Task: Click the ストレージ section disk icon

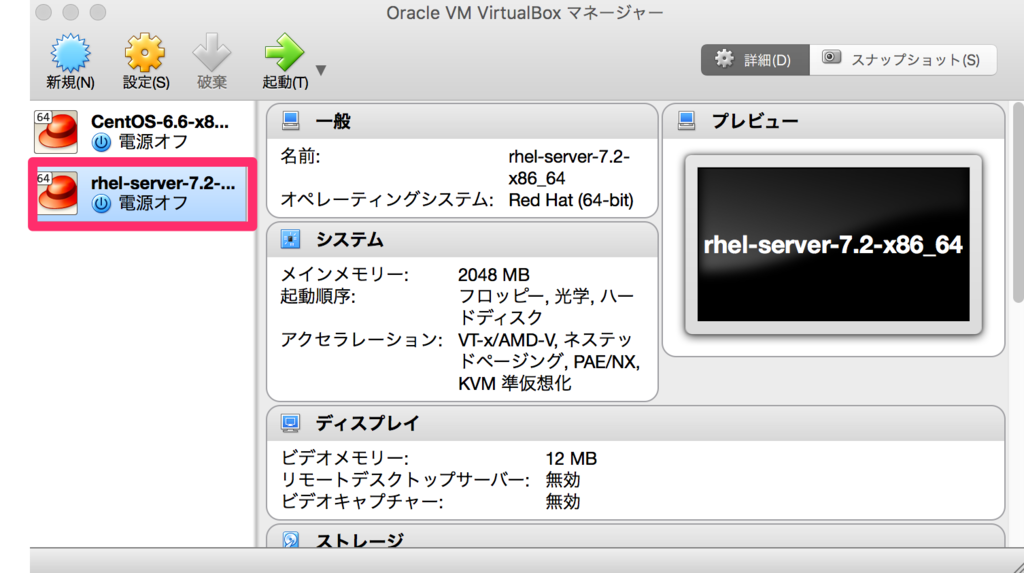Action: coord(291,540)
